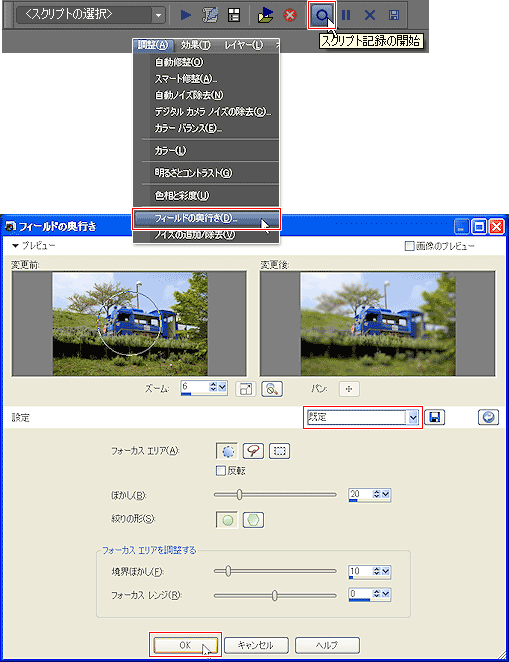This screenshot has width=509, height=662.
Task: Stop the script with red X icon
Action: pyautogui.click(x=290, y=16)
